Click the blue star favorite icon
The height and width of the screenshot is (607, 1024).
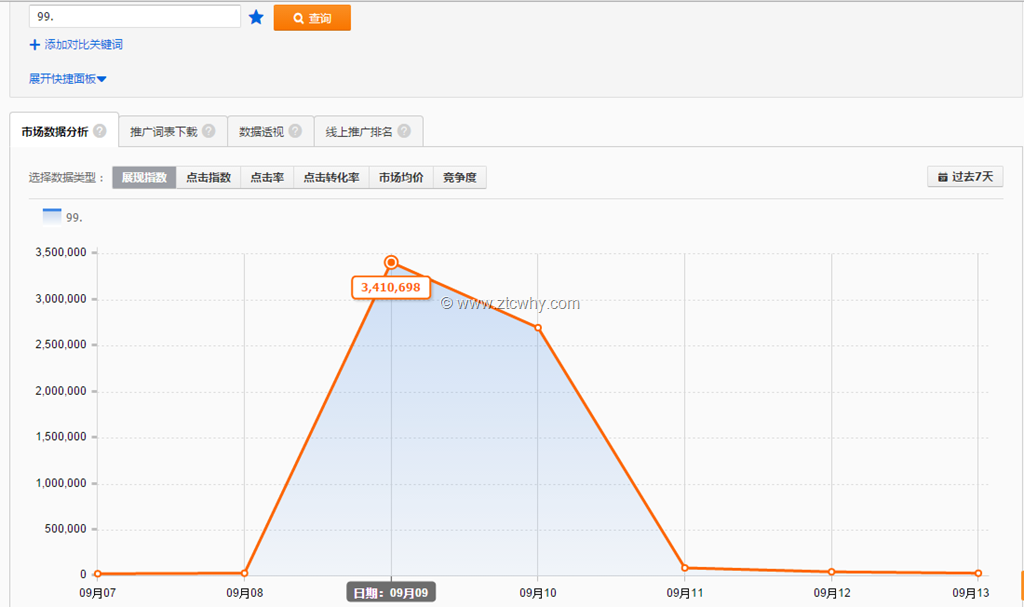[256, 17]
